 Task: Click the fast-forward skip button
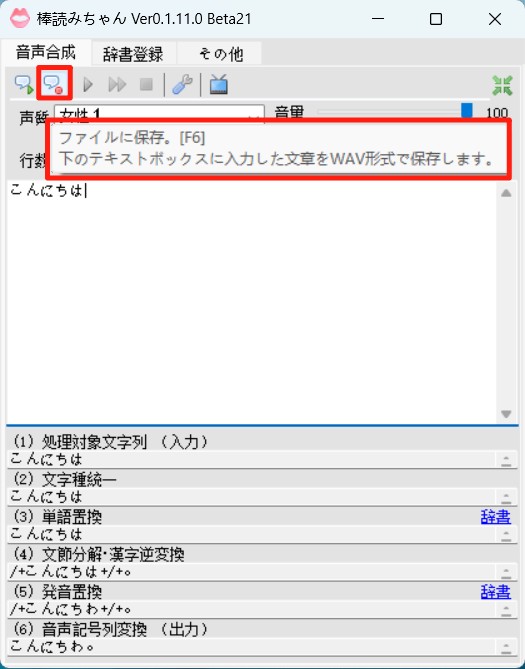(x=117, y=84)
